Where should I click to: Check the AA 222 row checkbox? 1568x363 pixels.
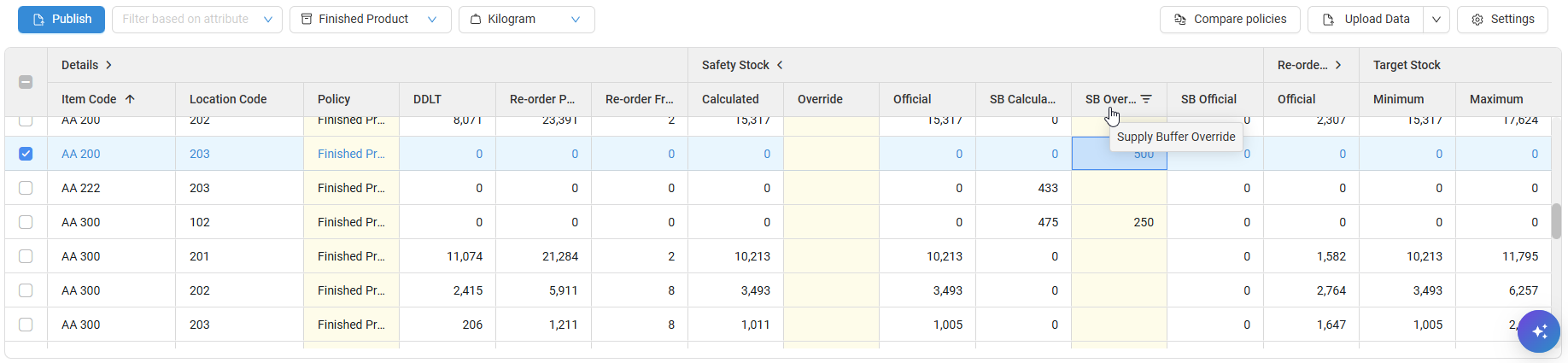click(26, 188)
